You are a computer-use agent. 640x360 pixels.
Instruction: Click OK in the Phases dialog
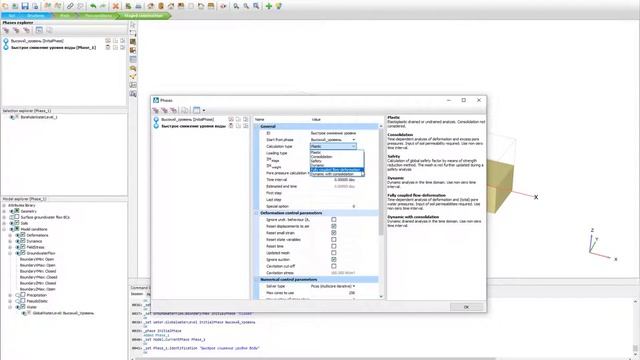click(x=466, y=307)
